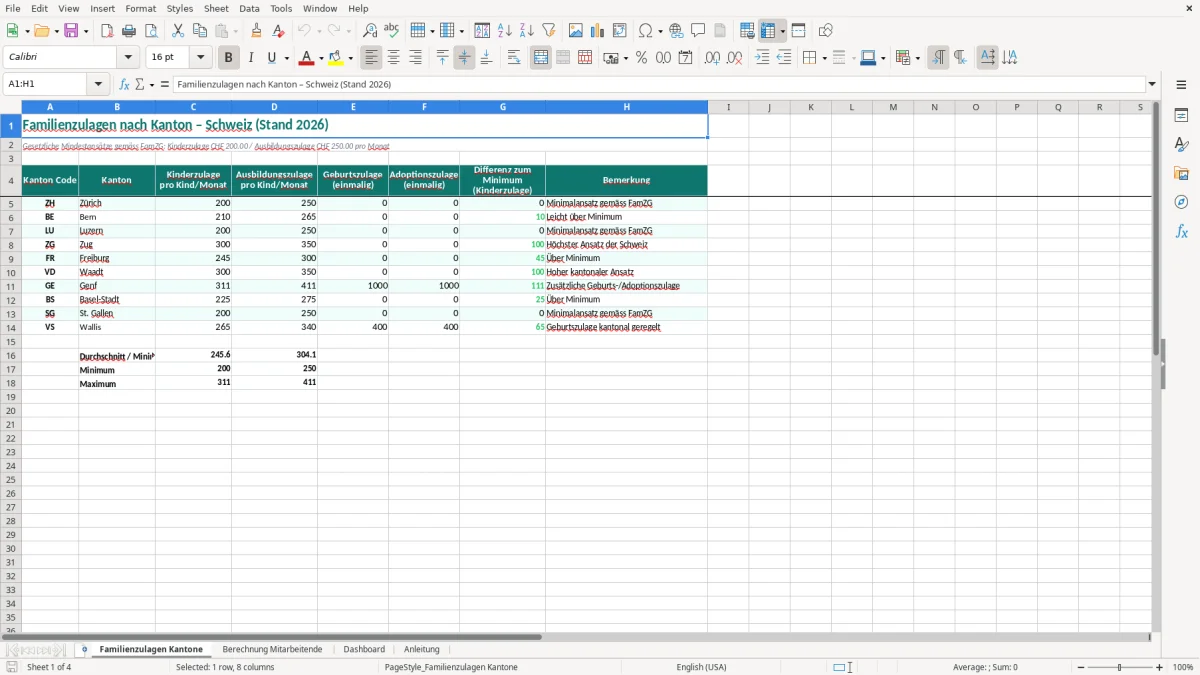The height and width of the screenshot is (675, 1200).
Task: Open the Function Wizard
Action: (125, 84)
